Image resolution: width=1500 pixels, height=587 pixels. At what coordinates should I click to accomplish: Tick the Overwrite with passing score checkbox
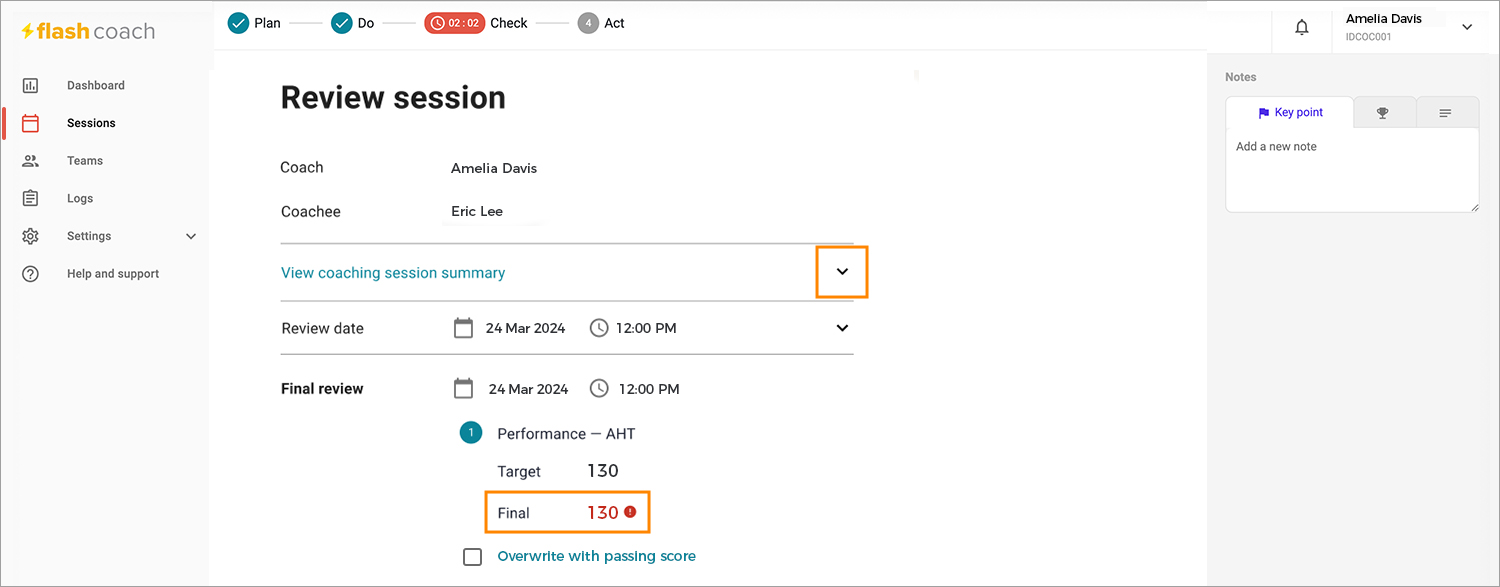point(473,556)
